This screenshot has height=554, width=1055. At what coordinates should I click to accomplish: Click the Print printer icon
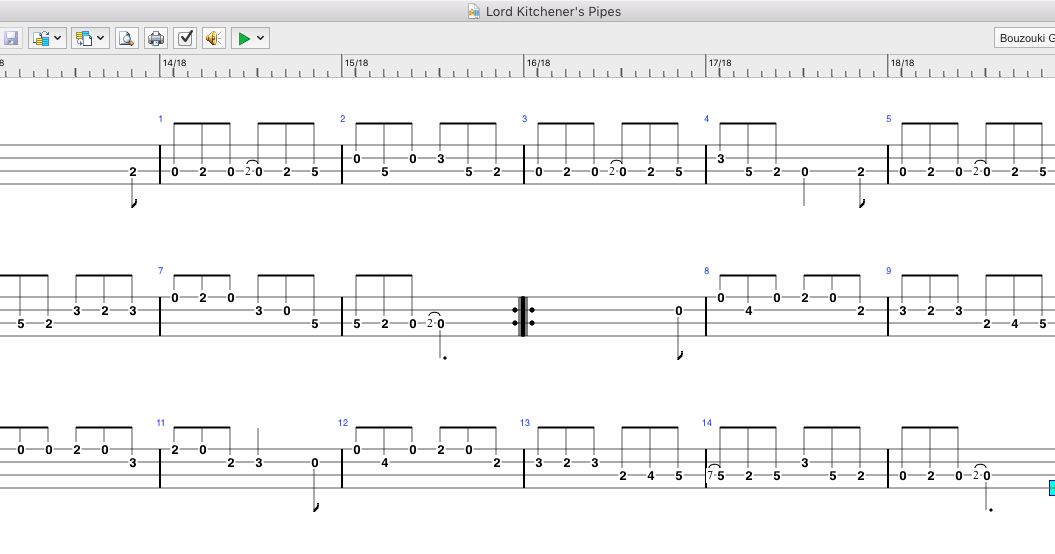pos(156,38)
